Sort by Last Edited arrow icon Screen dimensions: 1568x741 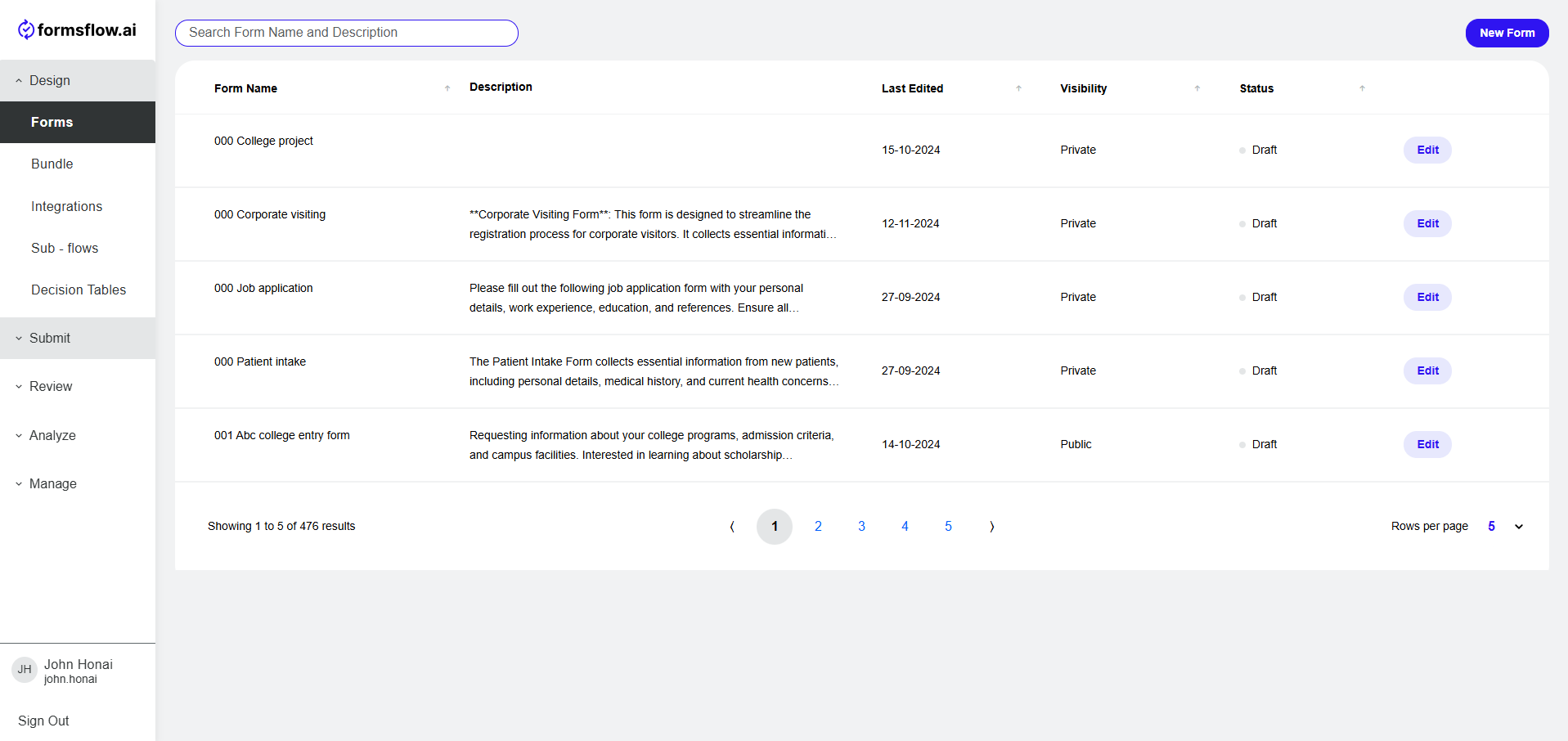point(1018,88)
